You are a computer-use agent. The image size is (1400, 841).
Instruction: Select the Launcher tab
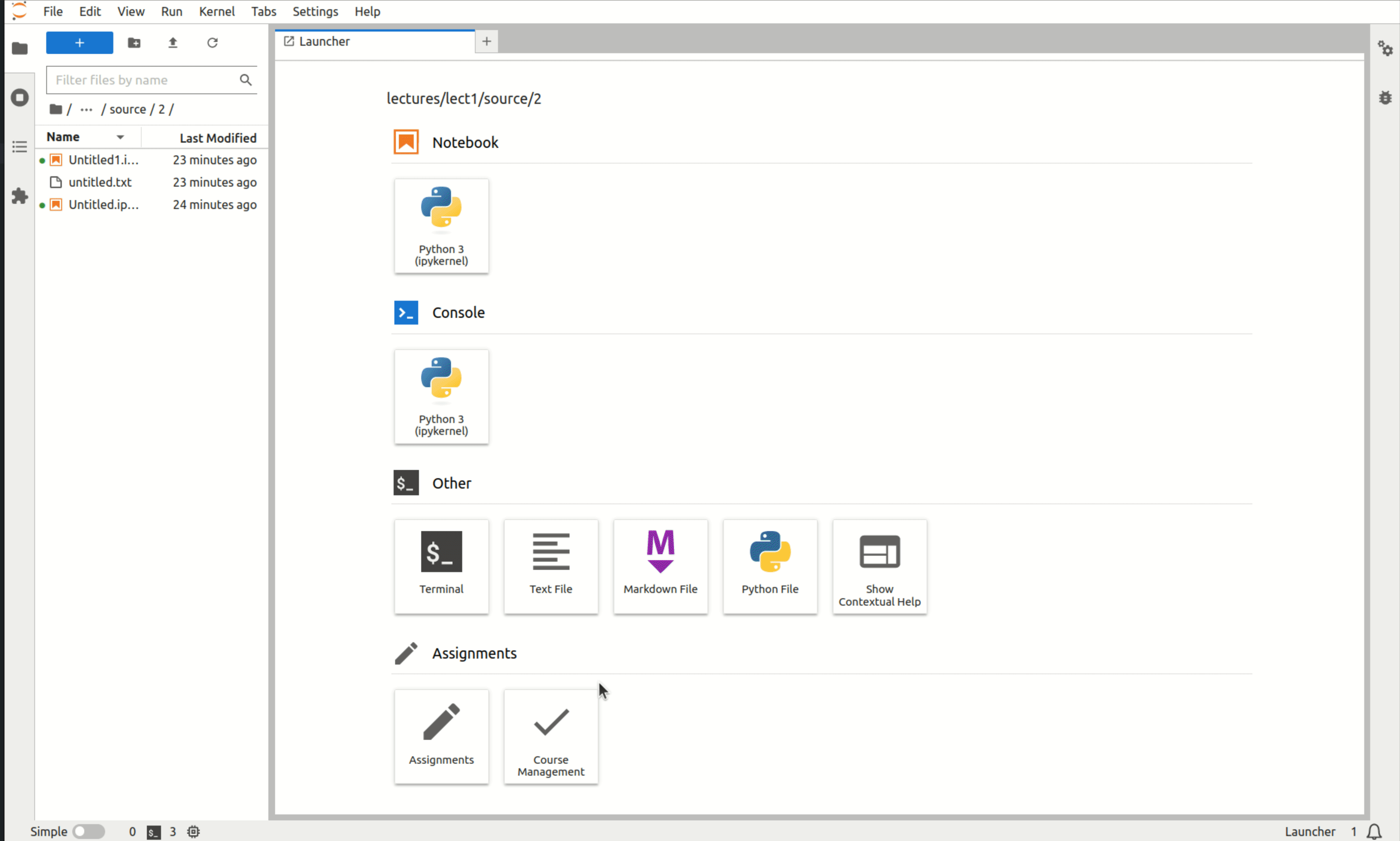click(x=324, y=41)
